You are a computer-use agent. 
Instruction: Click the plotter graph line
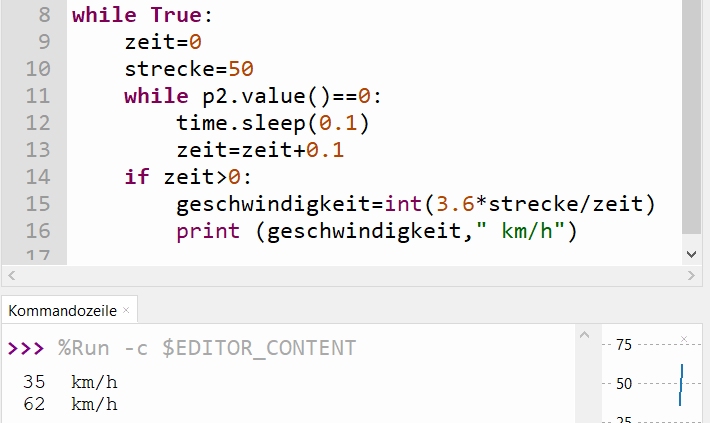point(681,385)
